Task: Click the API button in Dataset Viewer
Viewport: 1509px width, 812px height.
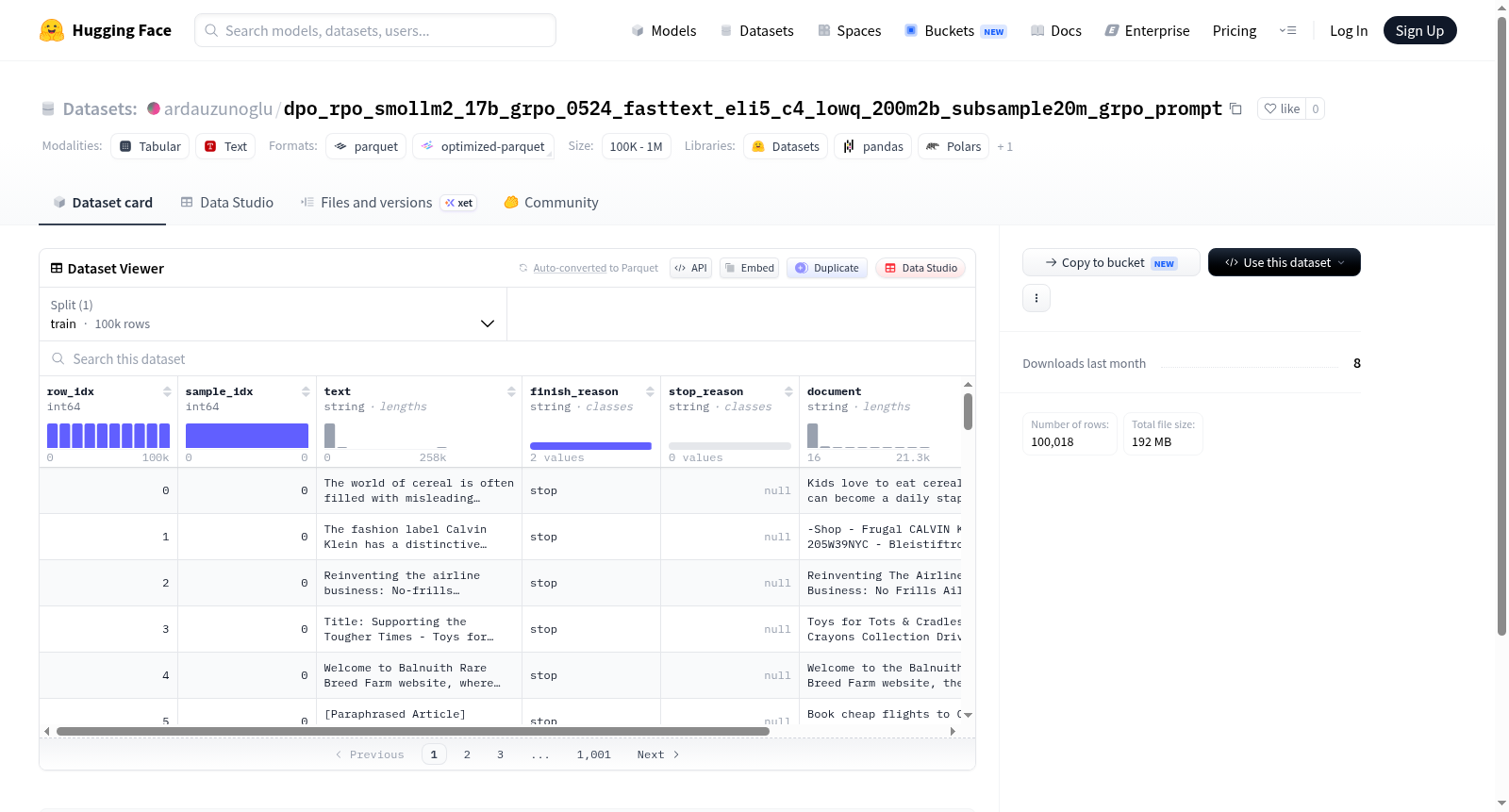Action: pos(690,268)
